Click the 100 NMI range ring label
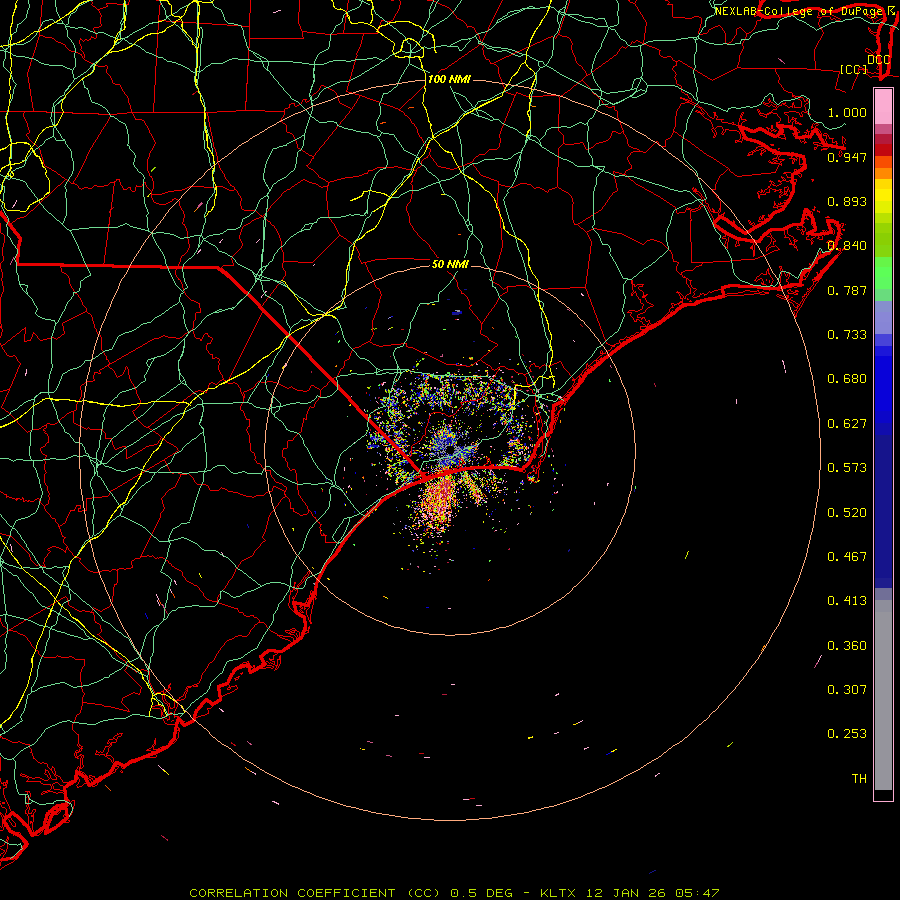900x900 pixels. (449, 79)
